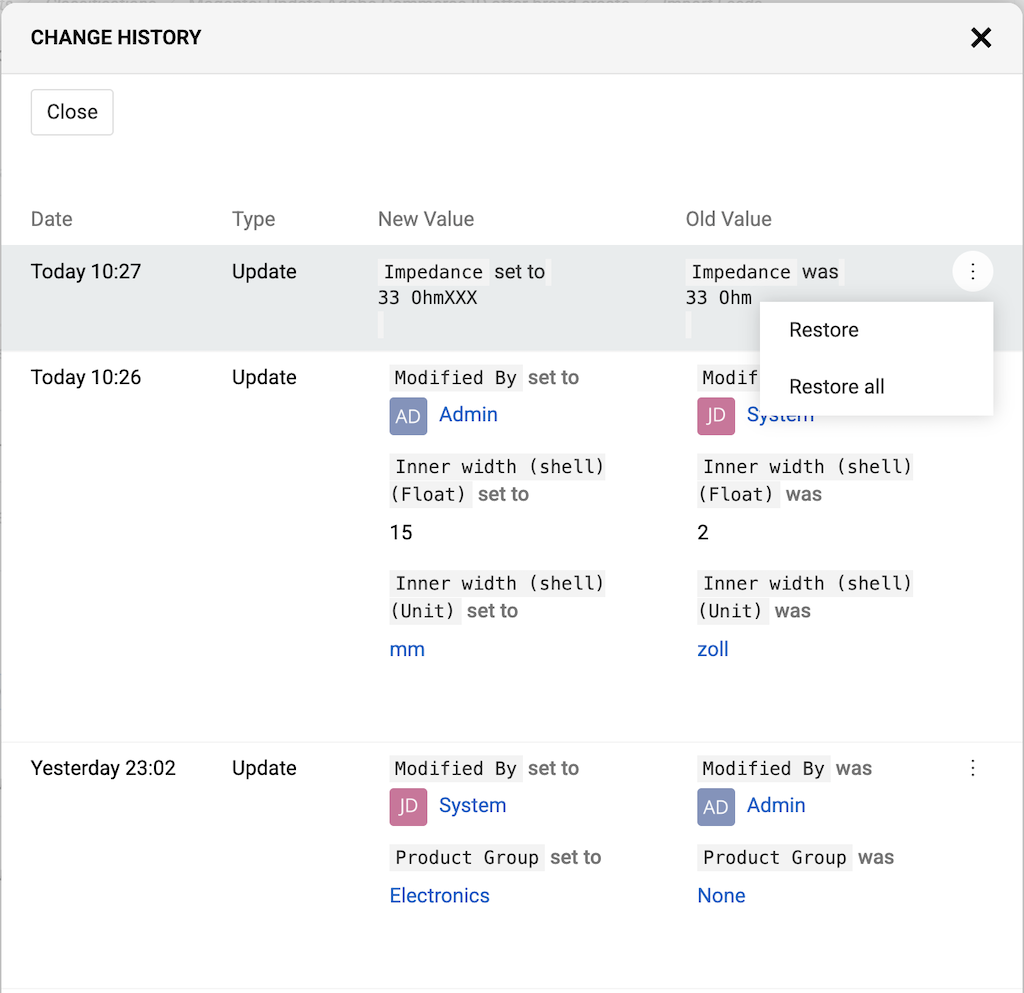The width and height of the screenshot is (1024, 993).
Task: Open the System link in Yesterday 23:02 entry
Action: pyautogui.click(x=472, y=806)
